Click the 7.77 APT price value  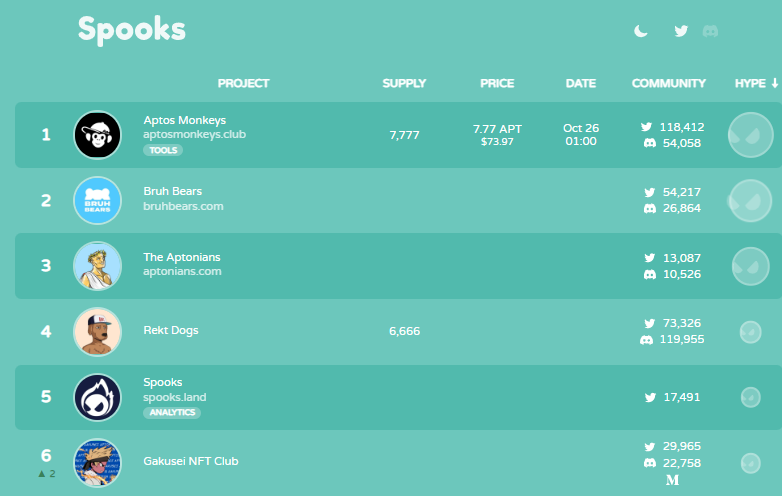(x=497, y=129)
